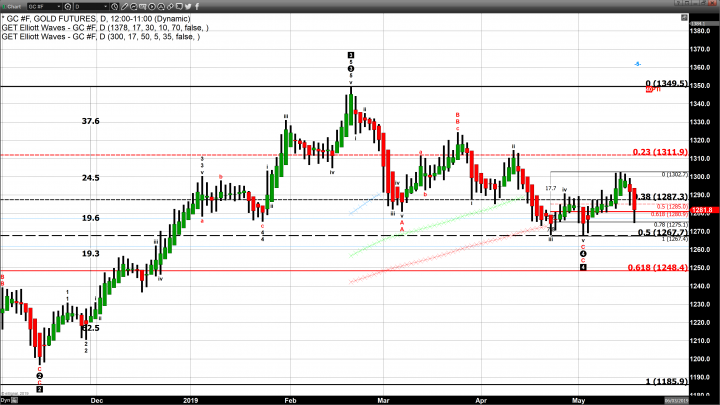Share chart on Twitter
This screenshot has width=720, height=405.
[x=188, y=6]
